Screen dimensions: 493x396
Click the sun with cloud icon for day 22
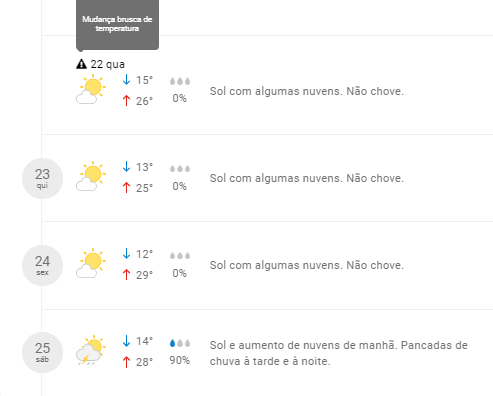point(91,89)
